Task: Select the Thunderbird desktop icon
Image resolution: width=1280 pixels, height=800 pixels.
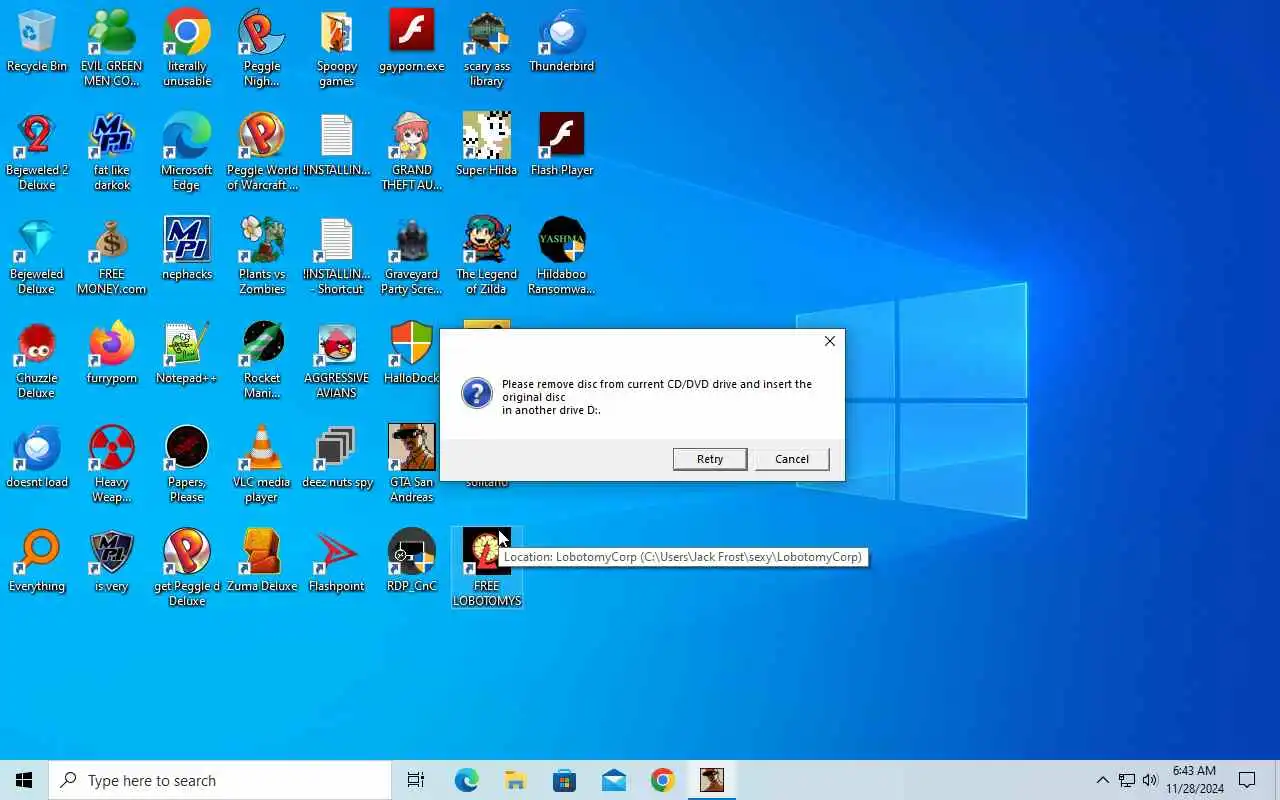Action: (562, 41)
